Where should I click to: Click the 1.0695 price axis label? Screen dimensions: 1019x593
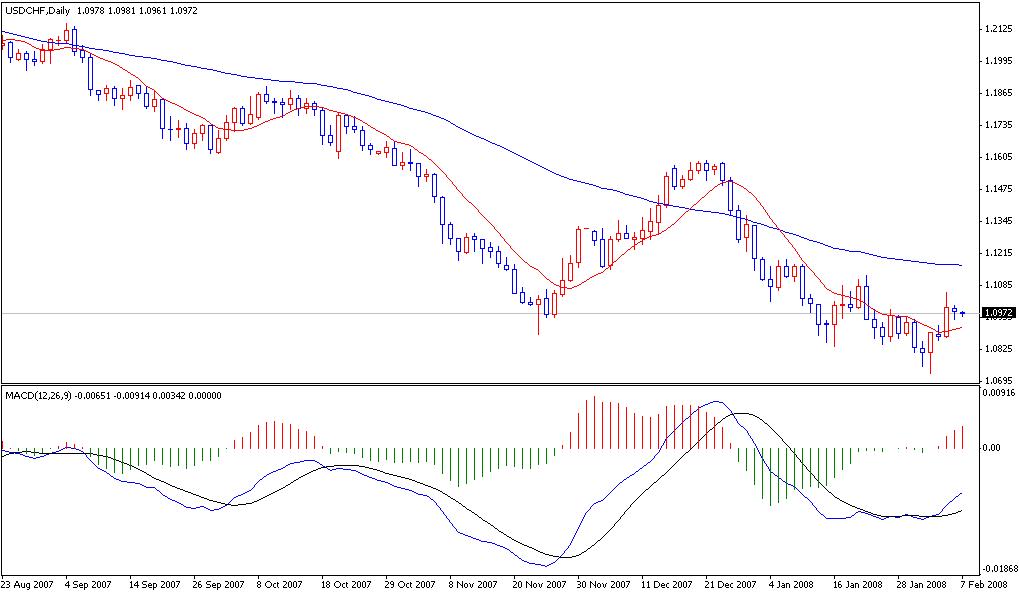pos(999,380)
